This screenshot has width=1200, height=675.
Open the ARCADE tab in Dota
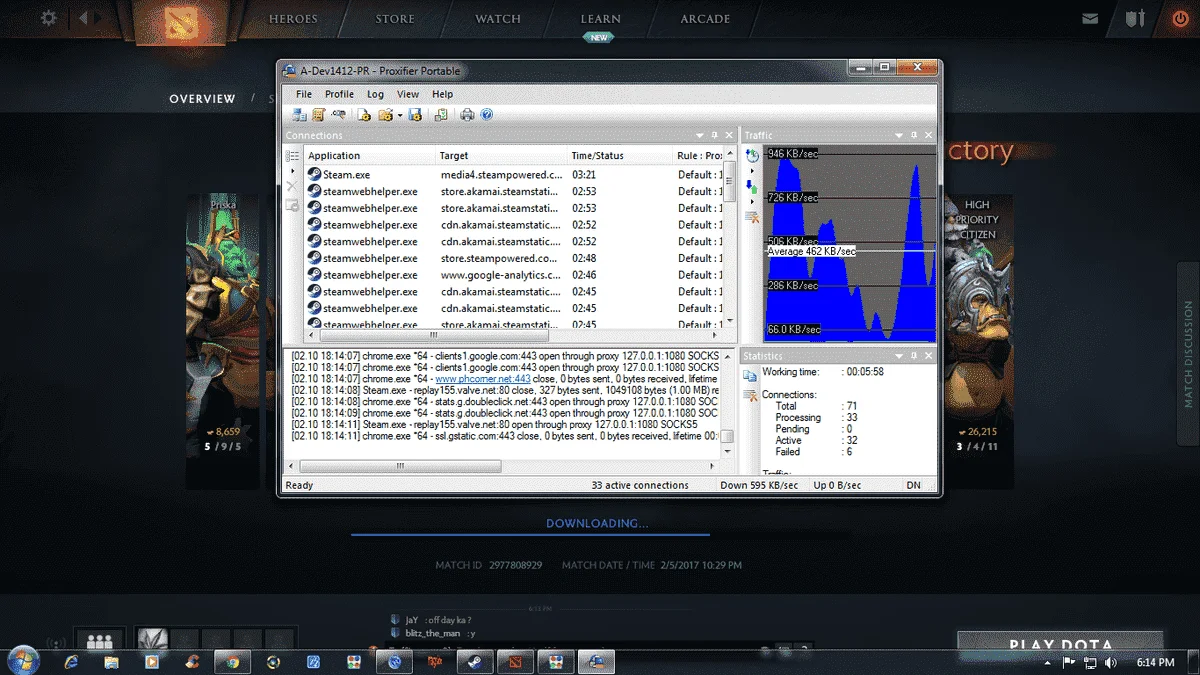[x=705, y=19]
